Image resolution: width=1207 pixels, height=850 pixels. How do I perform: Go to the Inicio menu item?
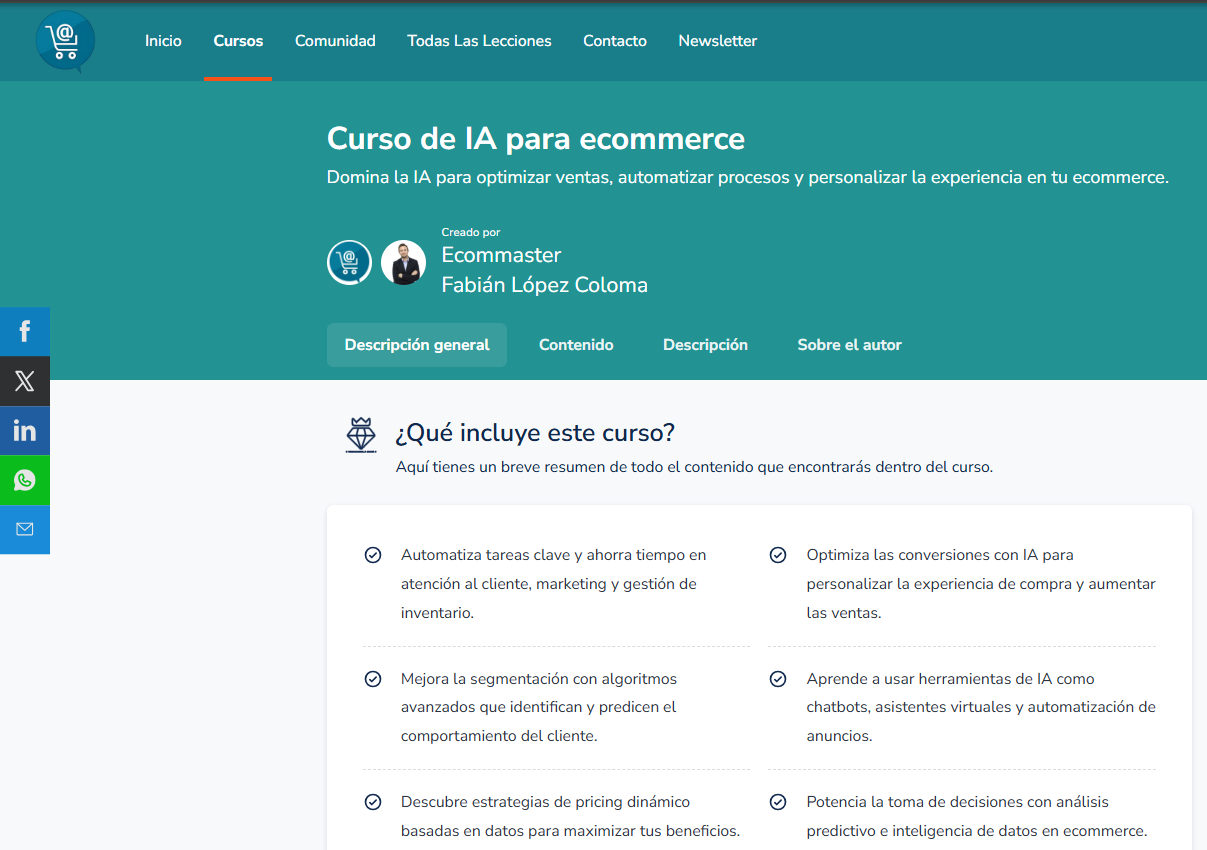pyautogui.click(x=163, y=41)
